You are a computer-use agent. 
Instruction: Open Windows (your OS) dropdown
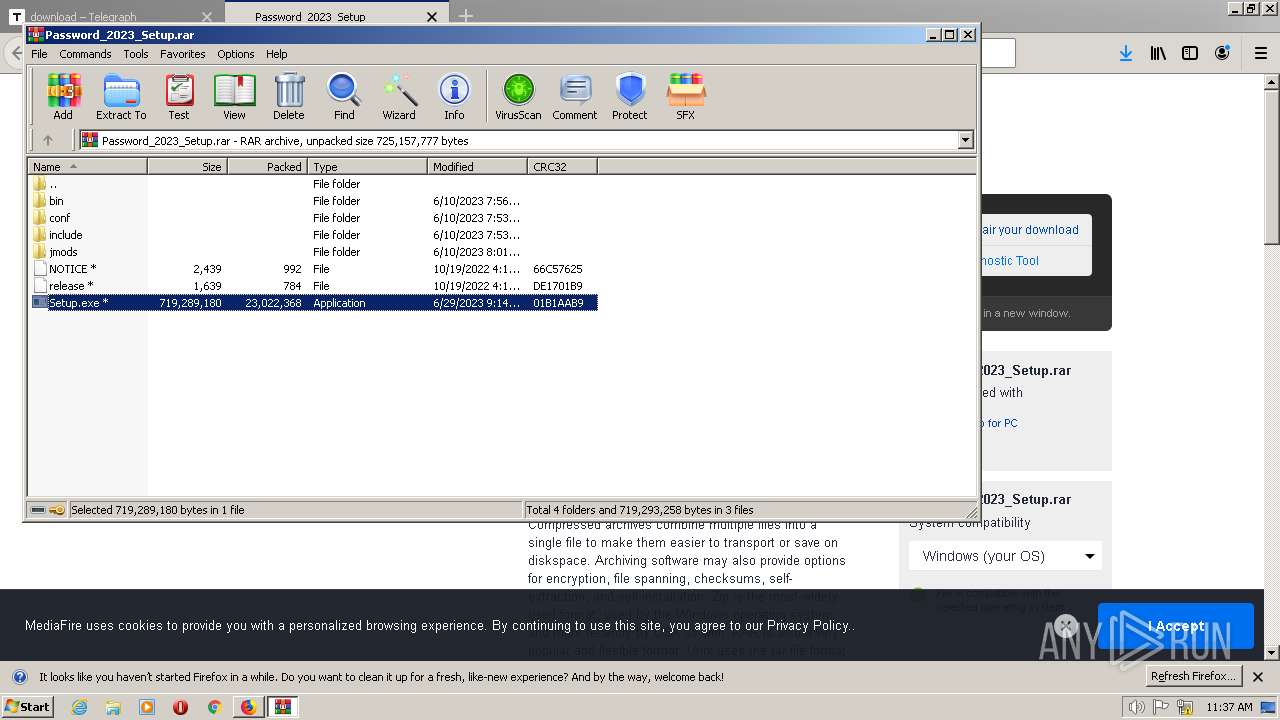point(1005,556)
